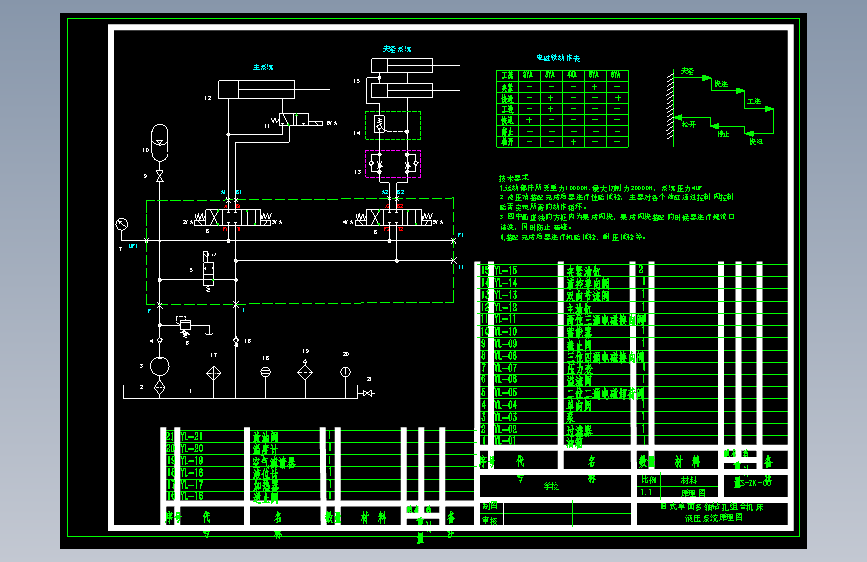Select the shut-off valve symbol numbered 9
Screen dimensions: 867x562
(160, 176)
